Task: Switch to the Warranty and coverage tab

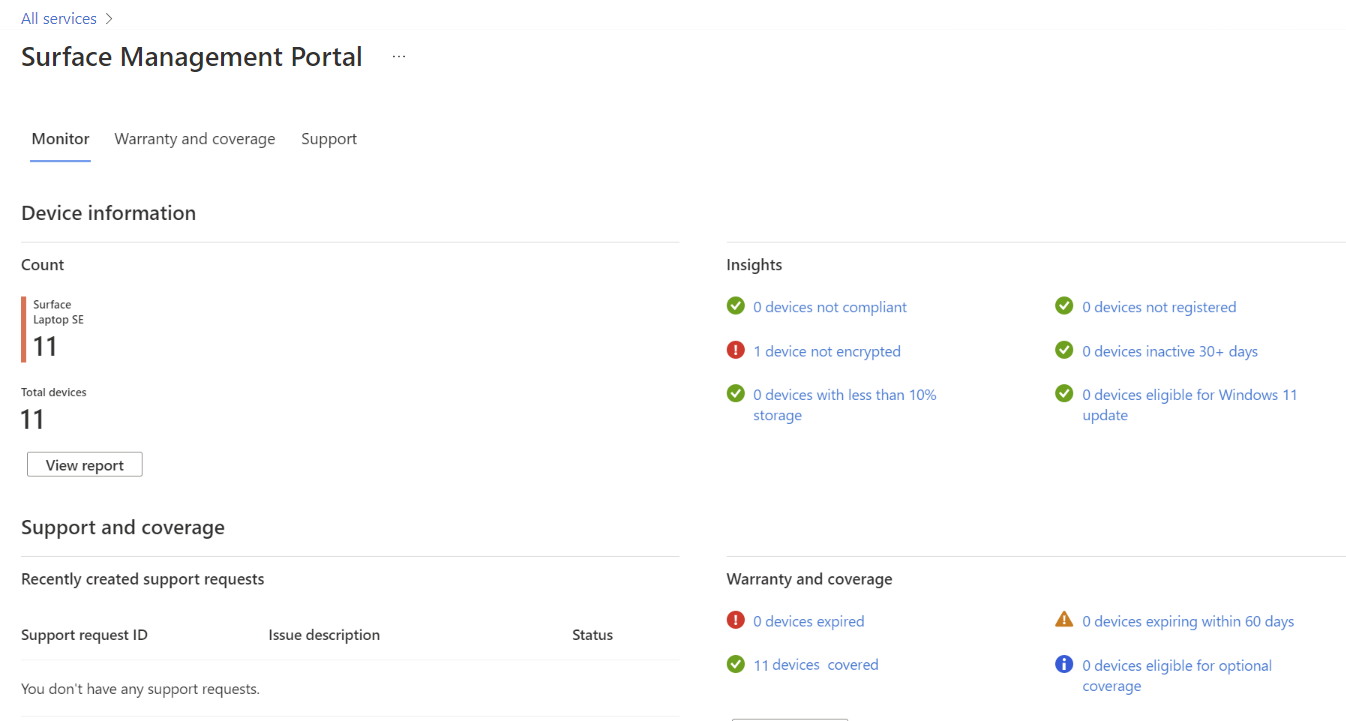Action: [x=195, y=139]
